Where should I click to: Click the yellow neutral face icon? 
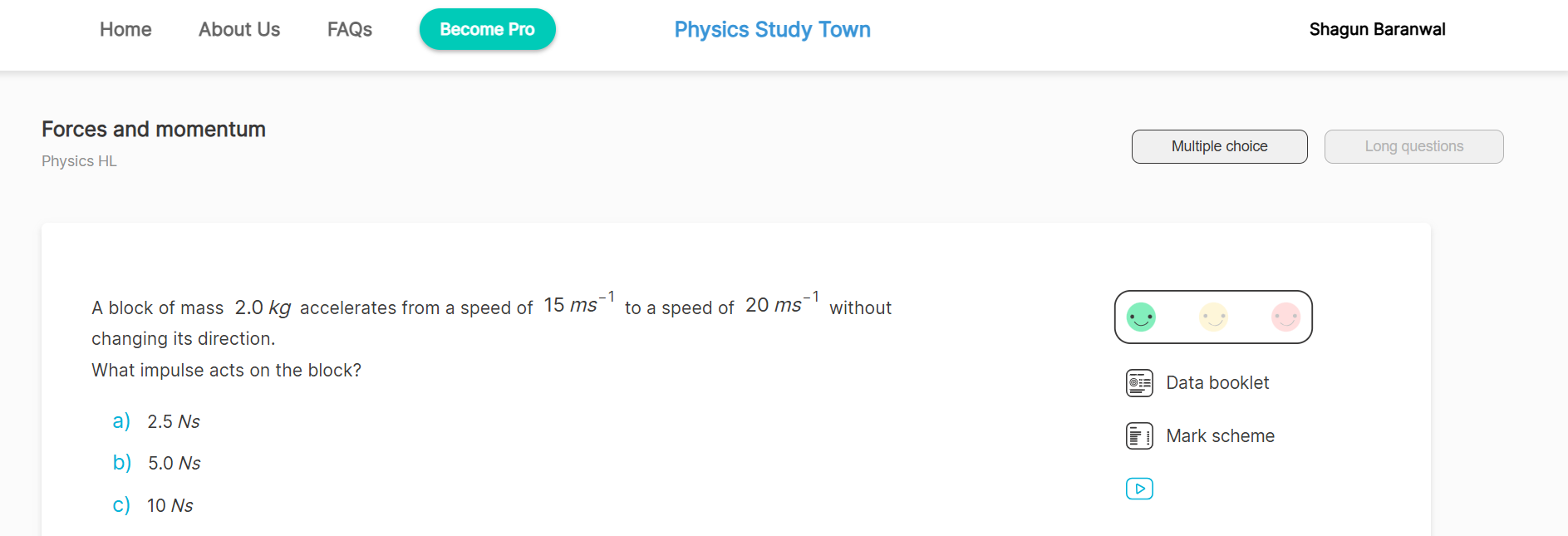pyautogui.click(x=1213, y=317)
